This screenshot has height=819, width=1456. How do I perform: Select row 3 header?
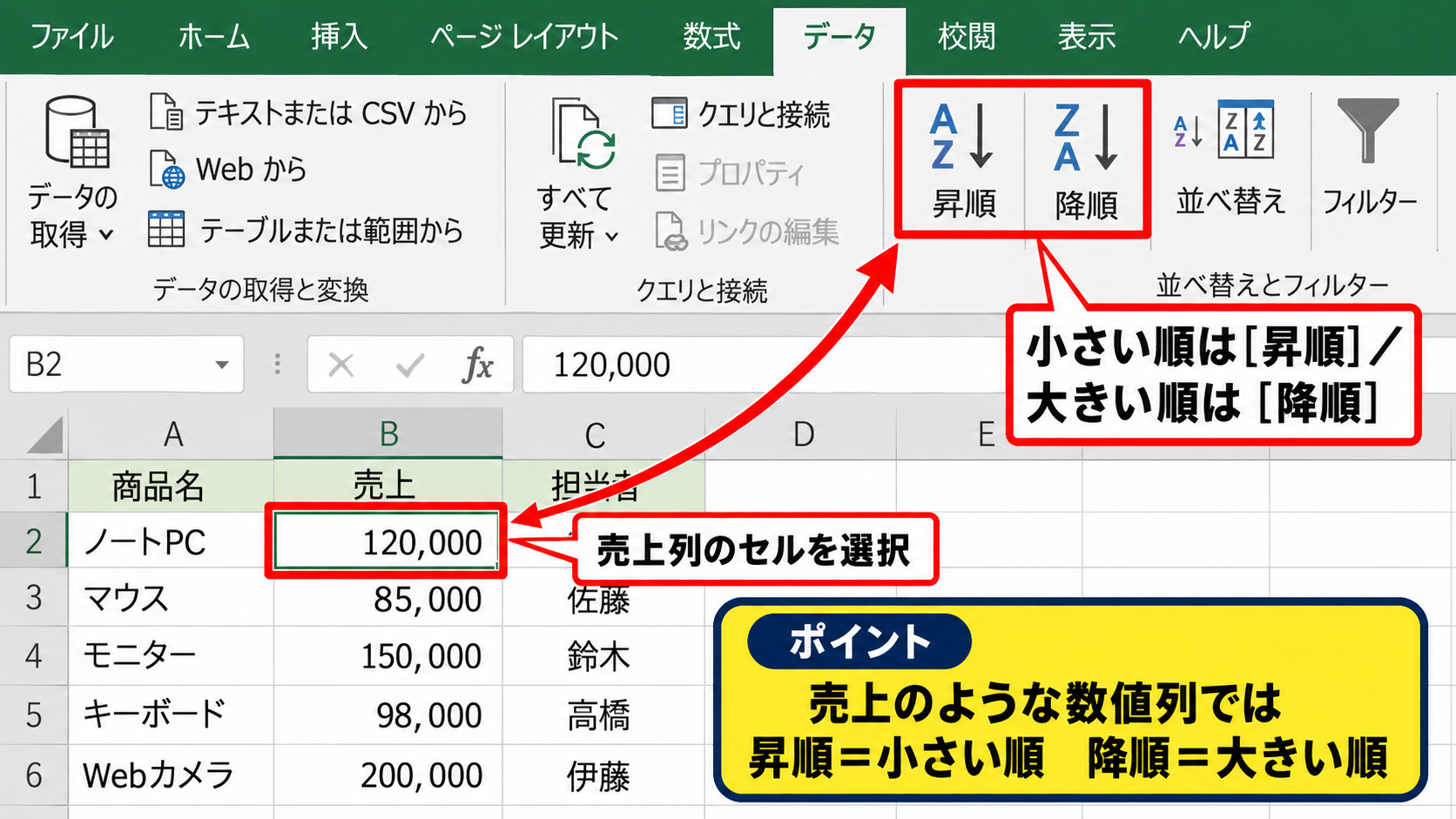pyautogui.click(x=34, y=598)
